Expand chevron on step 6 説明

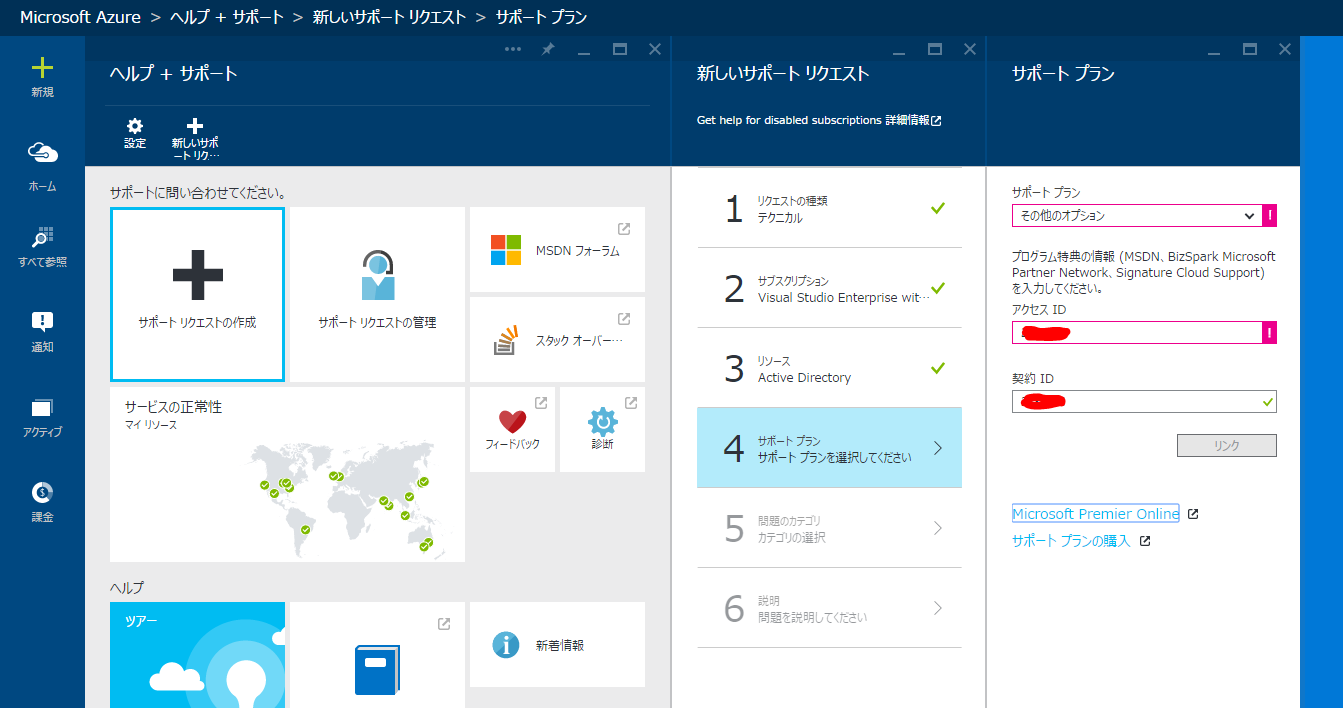pos(938,608)
